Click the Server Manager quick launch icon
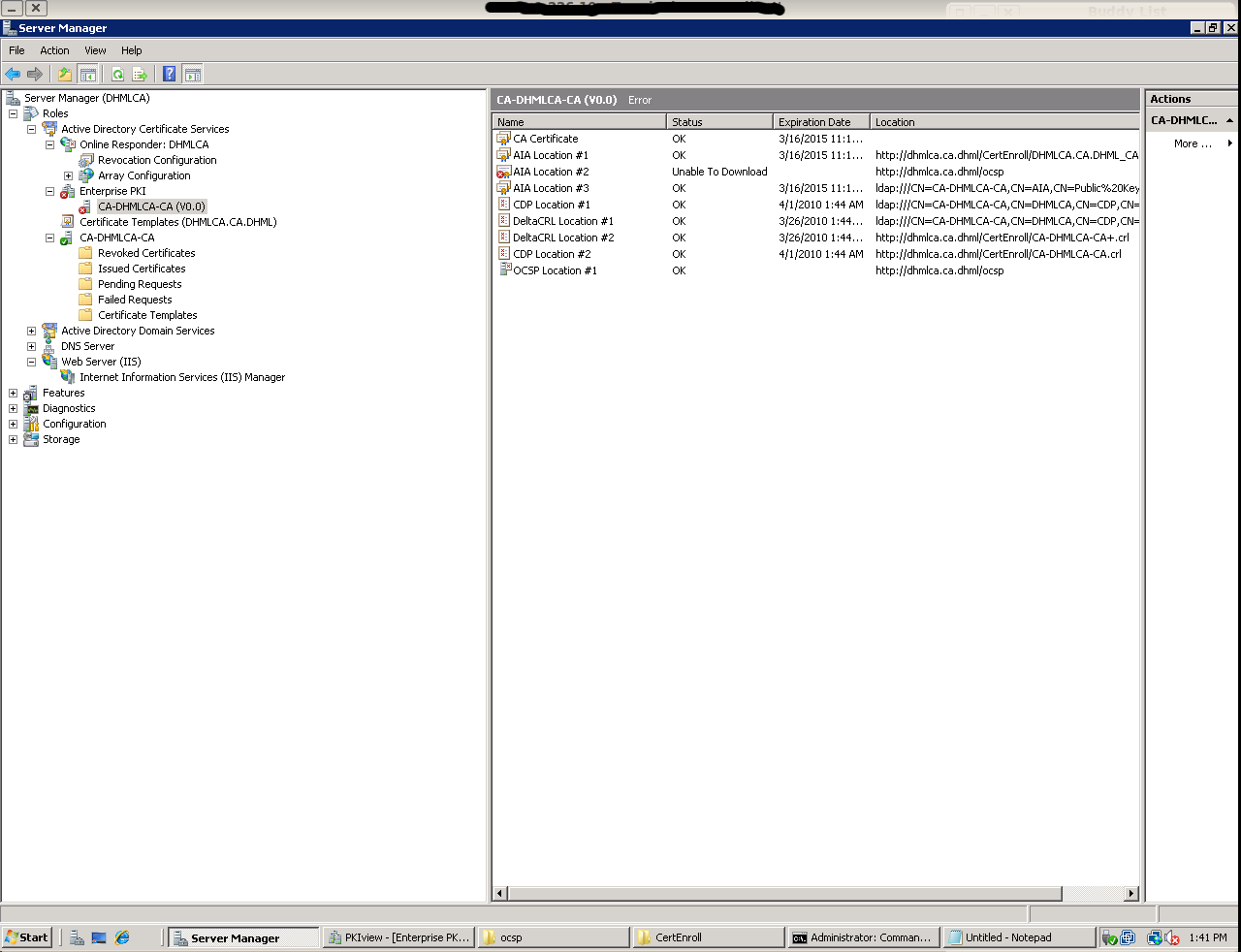Image resolution: width=1241 pixels, height=952 pixels. click(x=77, y=937)
